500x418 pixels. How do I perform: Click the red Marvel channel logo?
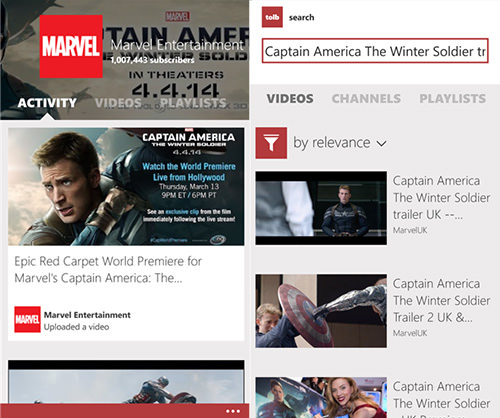[71, 46]
